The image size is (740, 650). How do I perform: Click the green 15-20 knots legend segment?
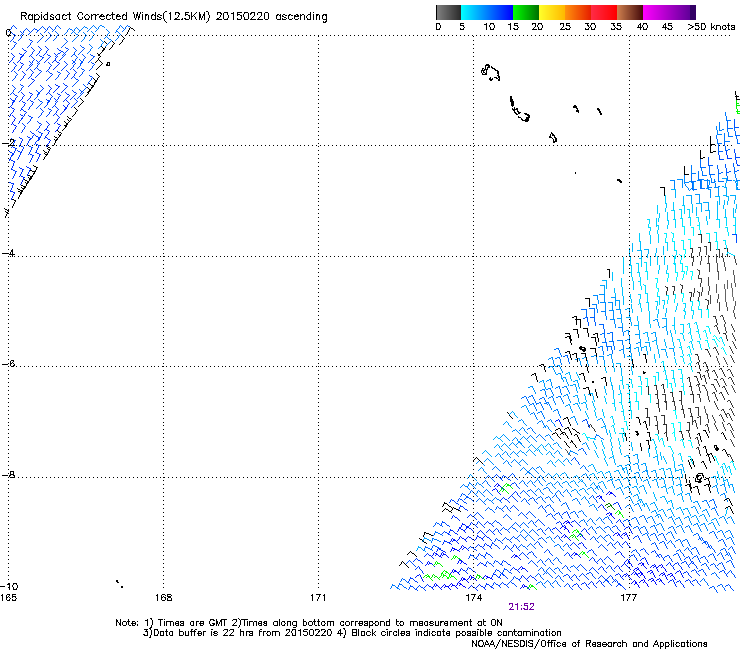pyautogui.click(x=526, y=12)
